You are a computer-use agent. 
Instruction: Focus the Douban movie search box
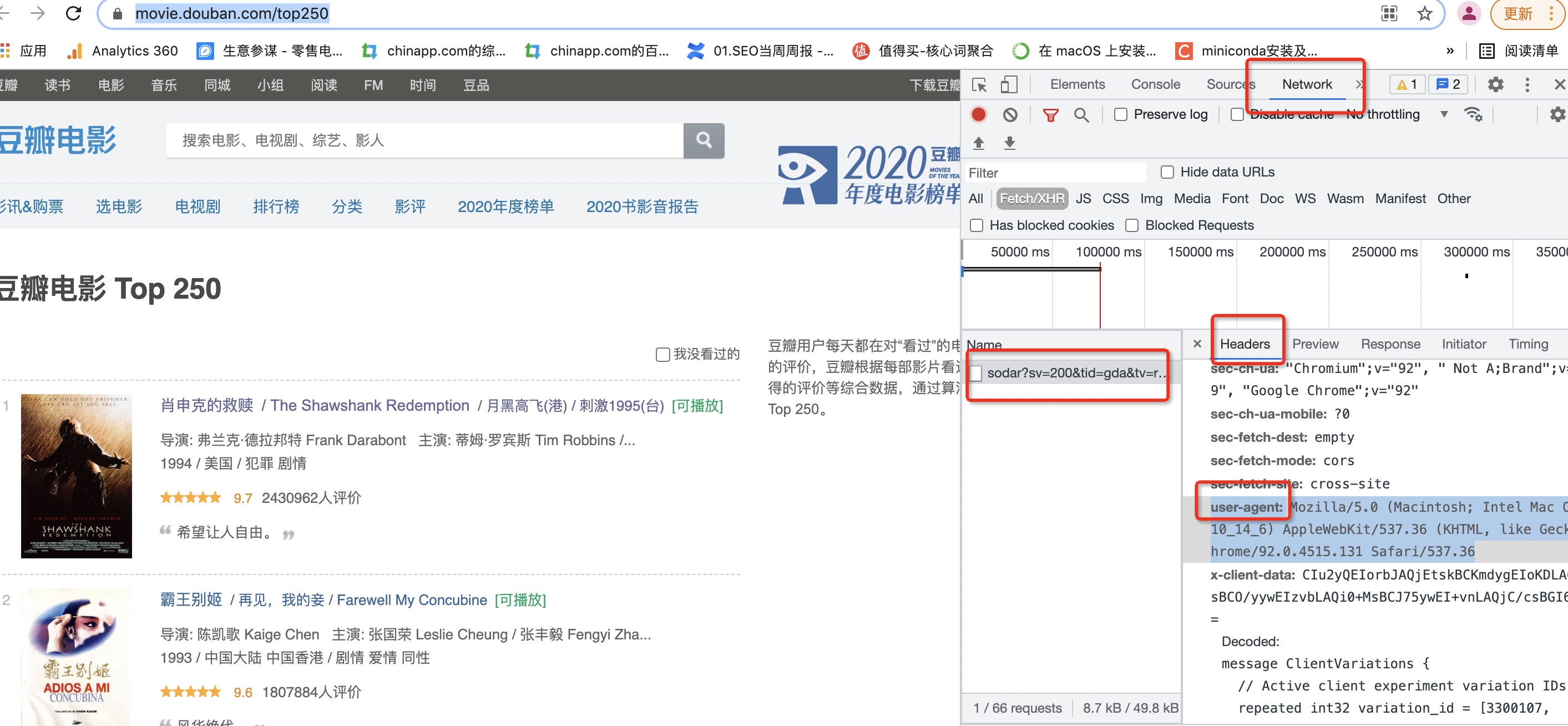[425, 140]
